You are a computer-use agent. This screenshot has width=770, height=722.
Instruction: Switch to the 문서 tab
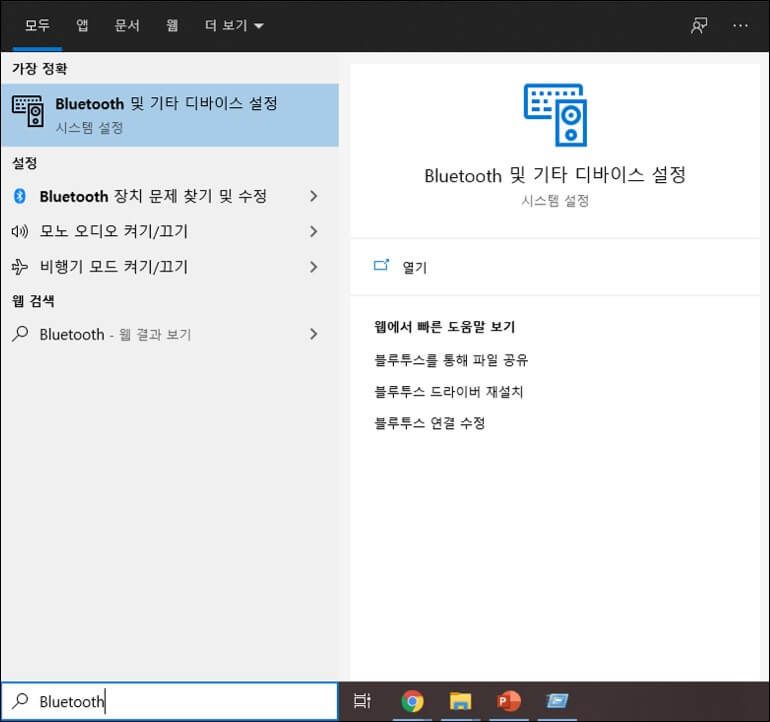click(127, 26)
